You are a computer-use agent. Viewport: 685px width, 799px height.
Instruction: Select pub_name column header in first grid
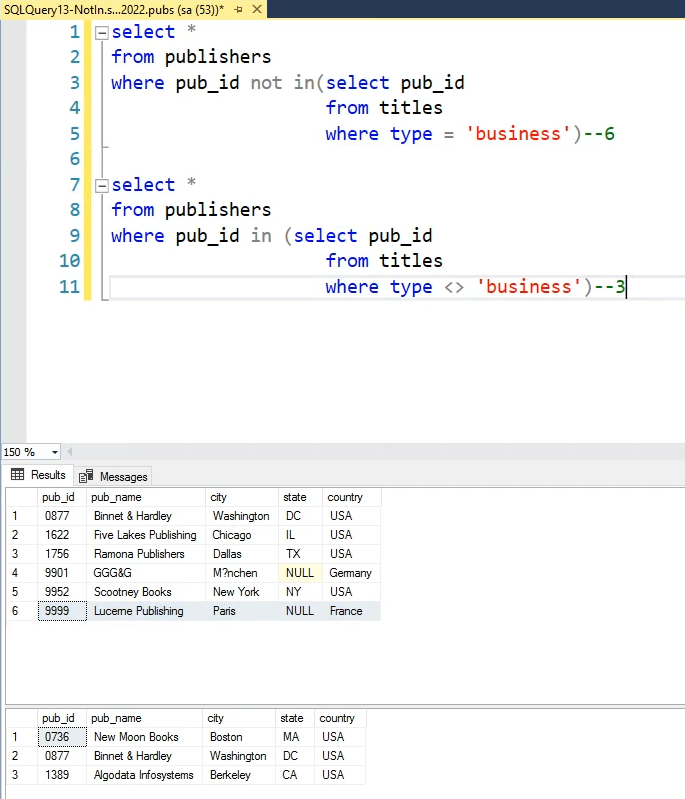(x=146, y=497)
